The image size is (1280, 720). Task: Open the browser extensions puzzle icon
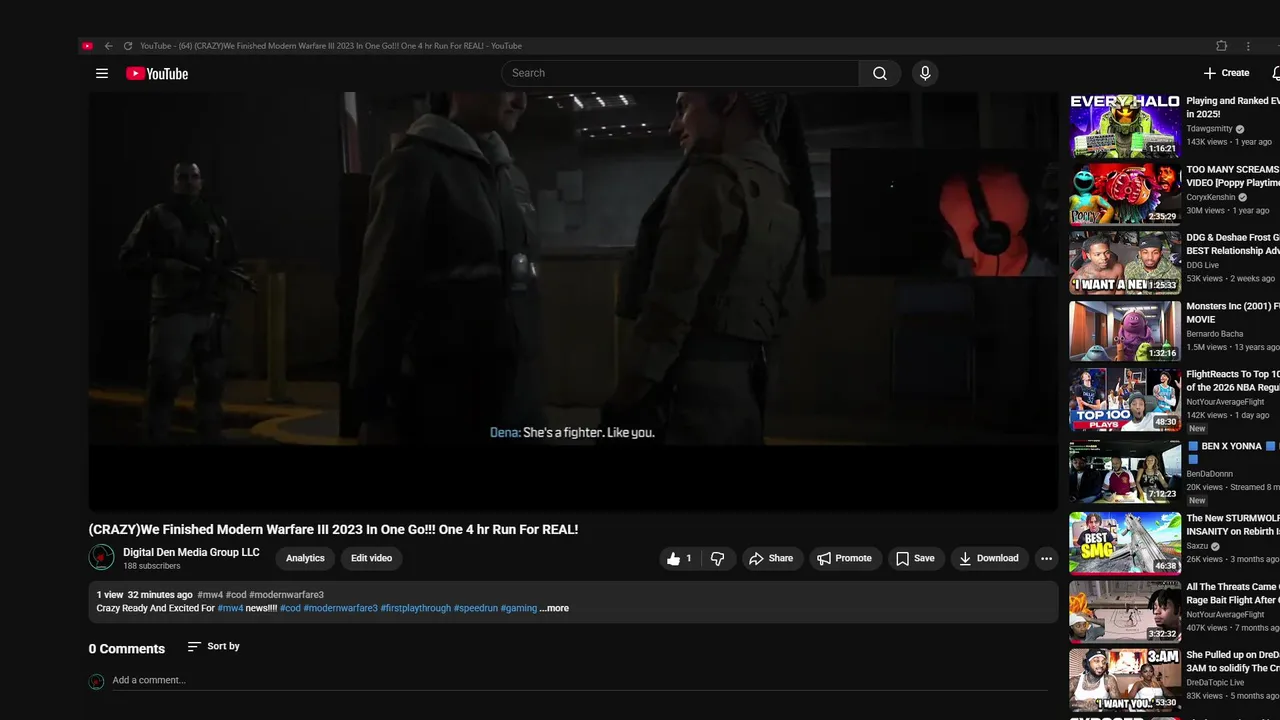tap(1221, 46)
